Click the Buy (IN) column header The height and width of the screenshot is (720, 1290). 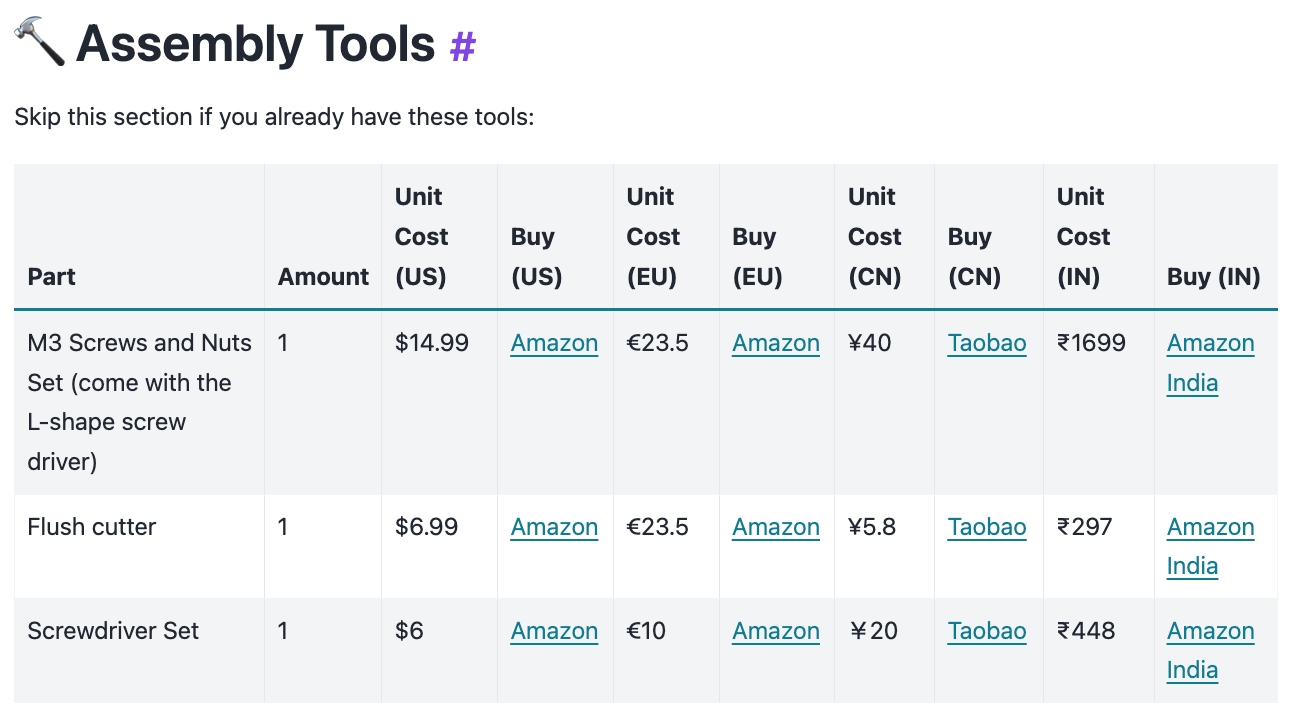1213,277
